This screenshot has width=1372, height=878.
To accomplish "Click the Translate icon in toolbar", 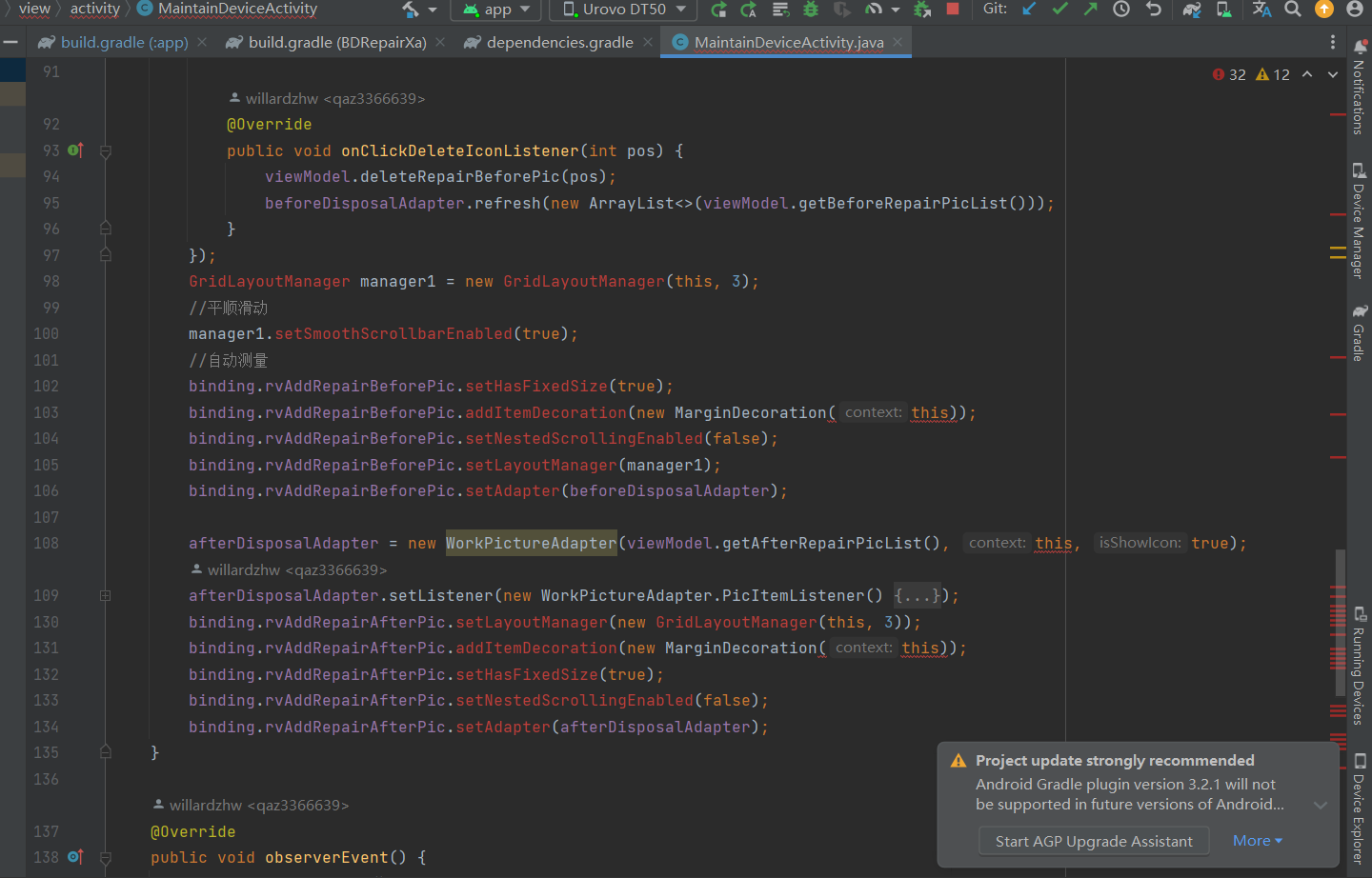I will point(1261,10).
